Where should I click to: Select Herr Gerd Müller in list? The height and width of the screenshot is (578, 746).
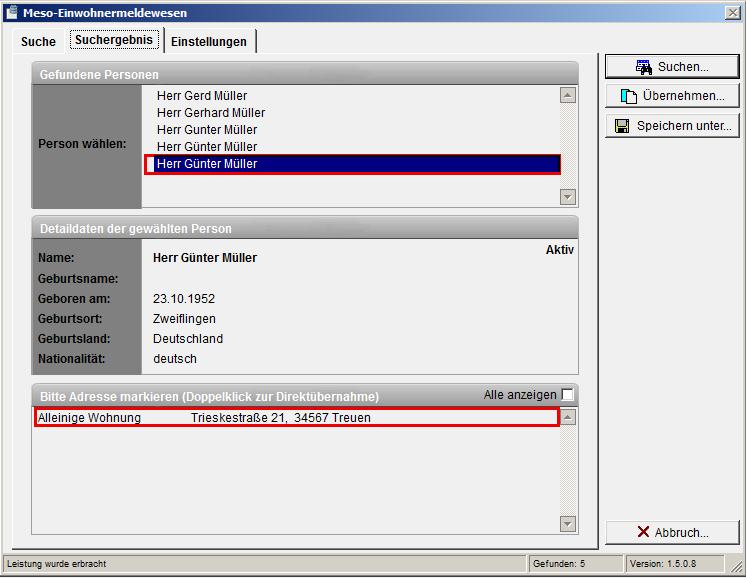click(202, 96)
